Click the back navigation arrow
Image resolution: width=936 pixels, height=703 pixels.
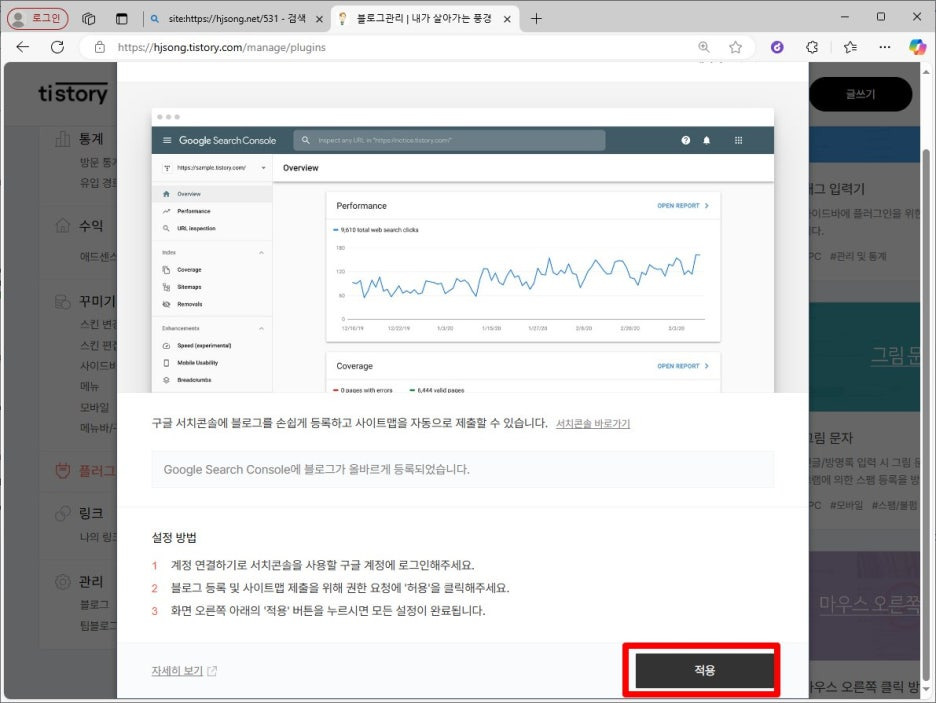(23, 47)
